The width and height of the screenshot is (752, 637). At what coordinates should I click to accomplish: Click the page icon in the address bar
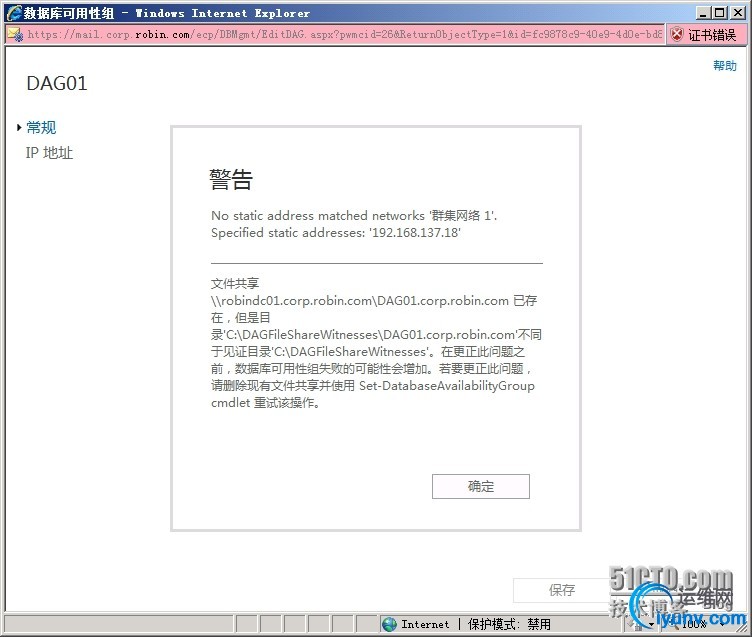(x=15, y=35)
